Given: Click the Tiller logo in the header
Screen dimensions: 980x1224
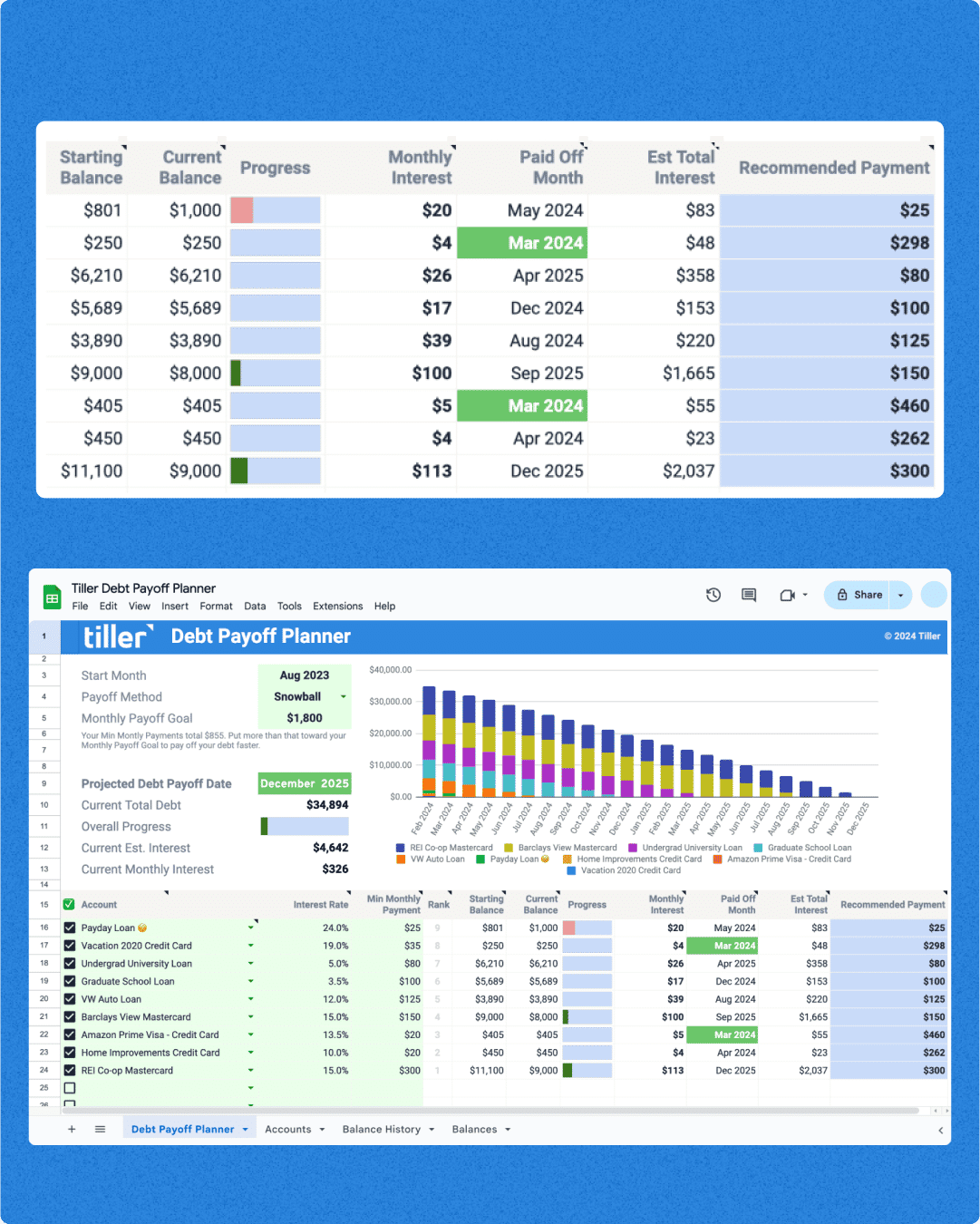Looking at the screenshot, I should 118,636.
